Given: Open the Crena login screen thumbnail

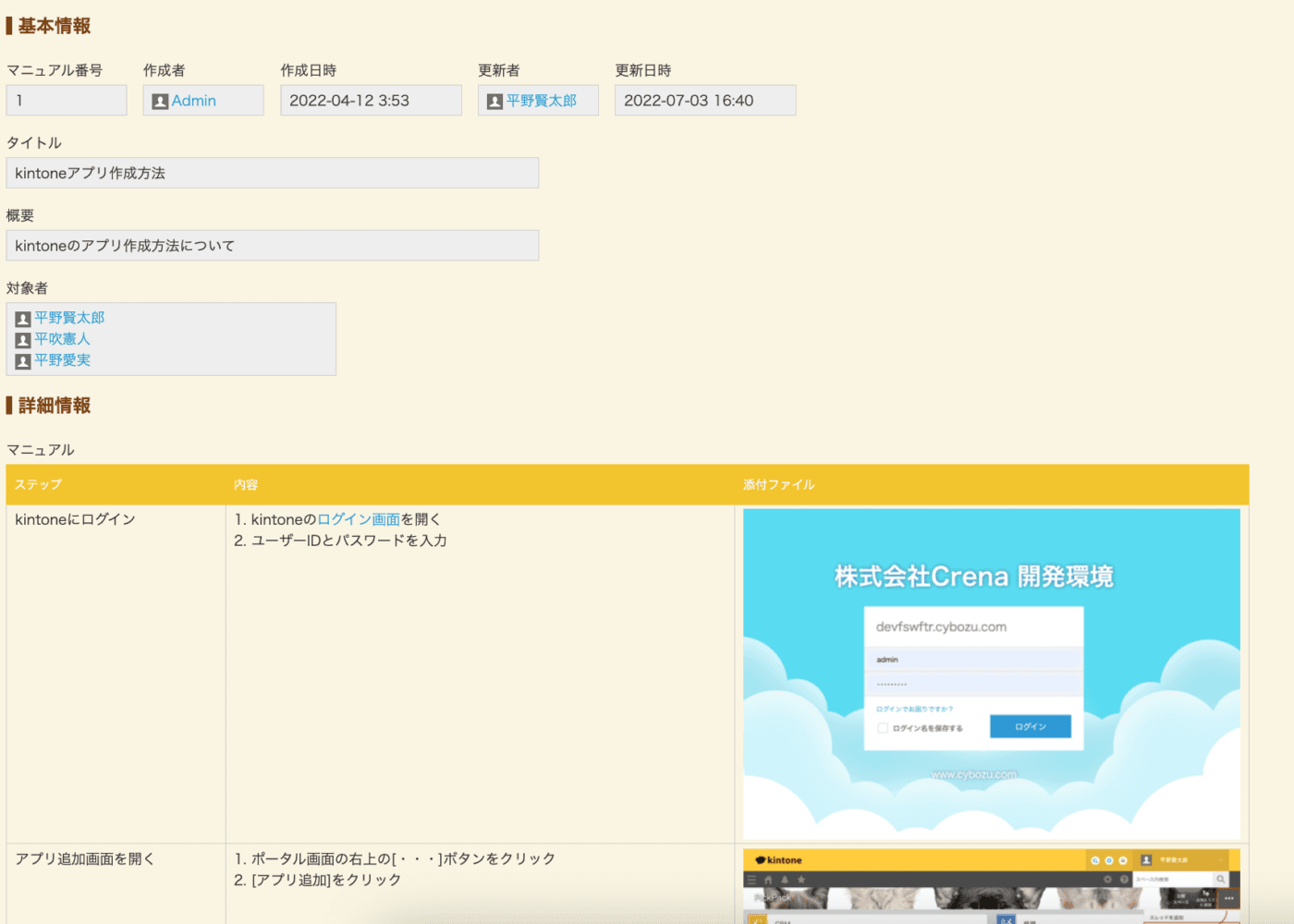Looking at the screenshot, I should click(x=992, y=675).
